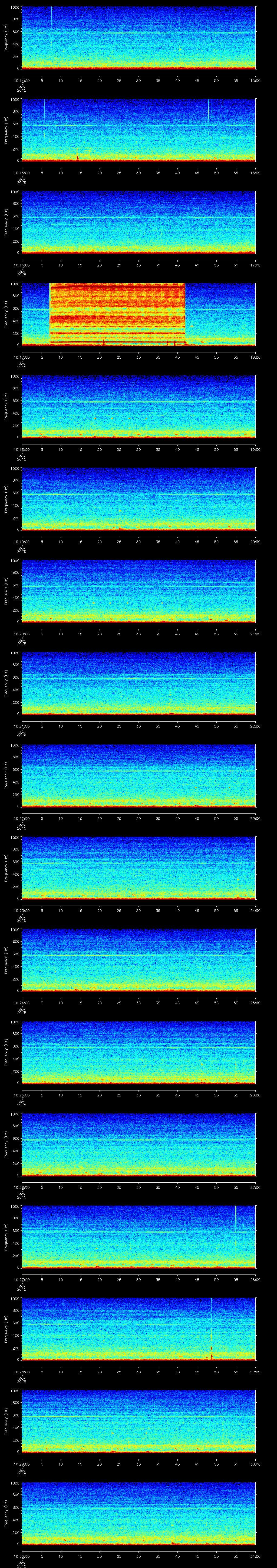The height and width of the screenshot is (1568, 277).
Task: Click the 10:18:00 start time label
Action: pyautogui.click(x=22, y=449)
